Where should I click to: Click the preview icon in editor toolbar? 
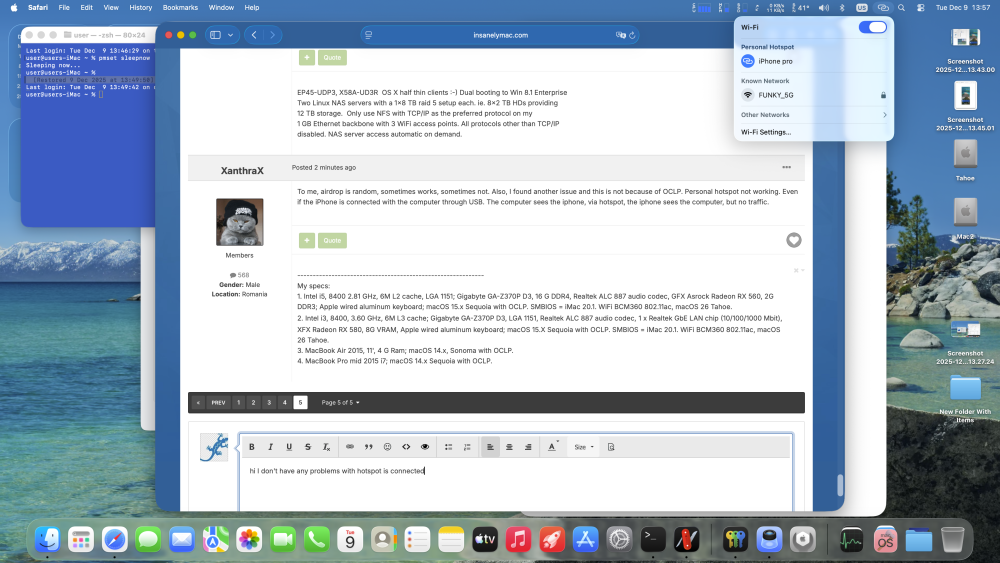[x=611, y=447]
